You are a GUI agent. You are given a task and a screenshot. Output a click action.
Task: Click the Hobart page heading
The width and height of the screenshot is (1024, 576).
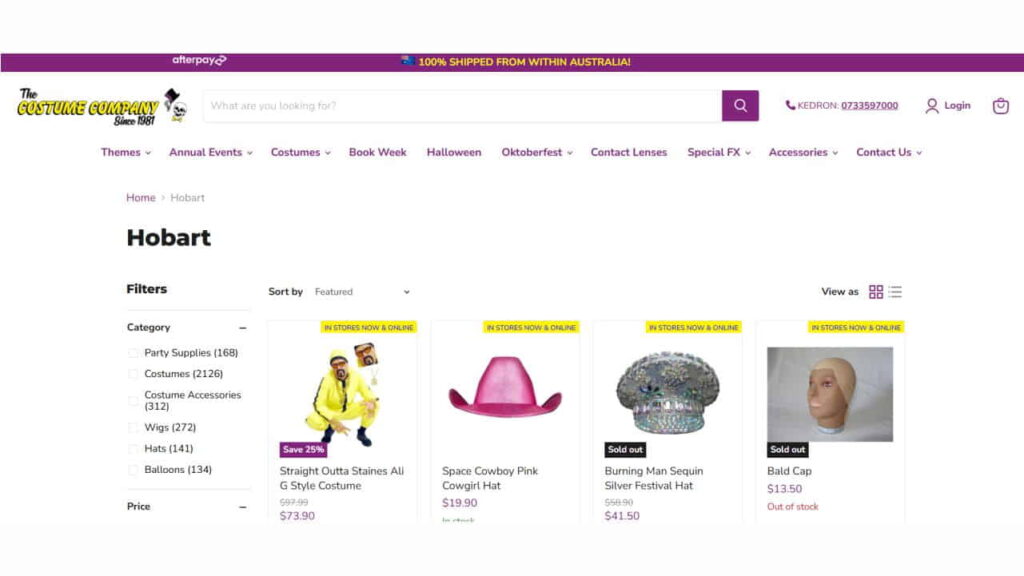(168, 238)
